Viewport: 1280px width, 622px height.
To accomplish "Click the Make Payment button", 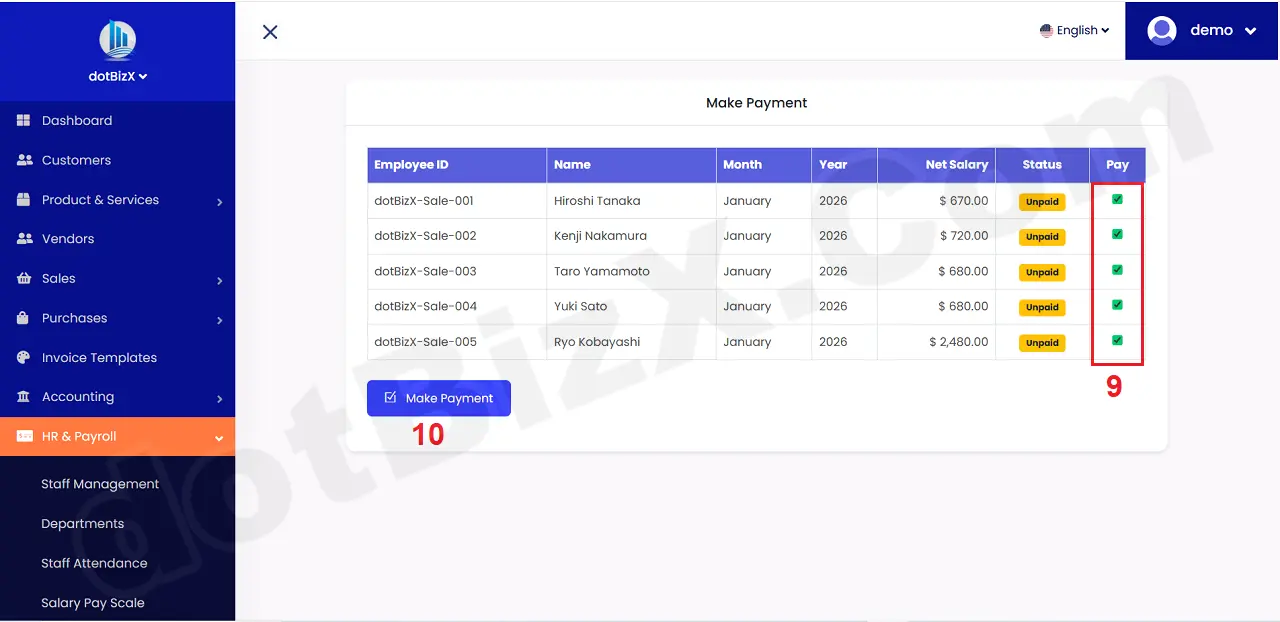I will pyautogui.click(x=438, y=398).
